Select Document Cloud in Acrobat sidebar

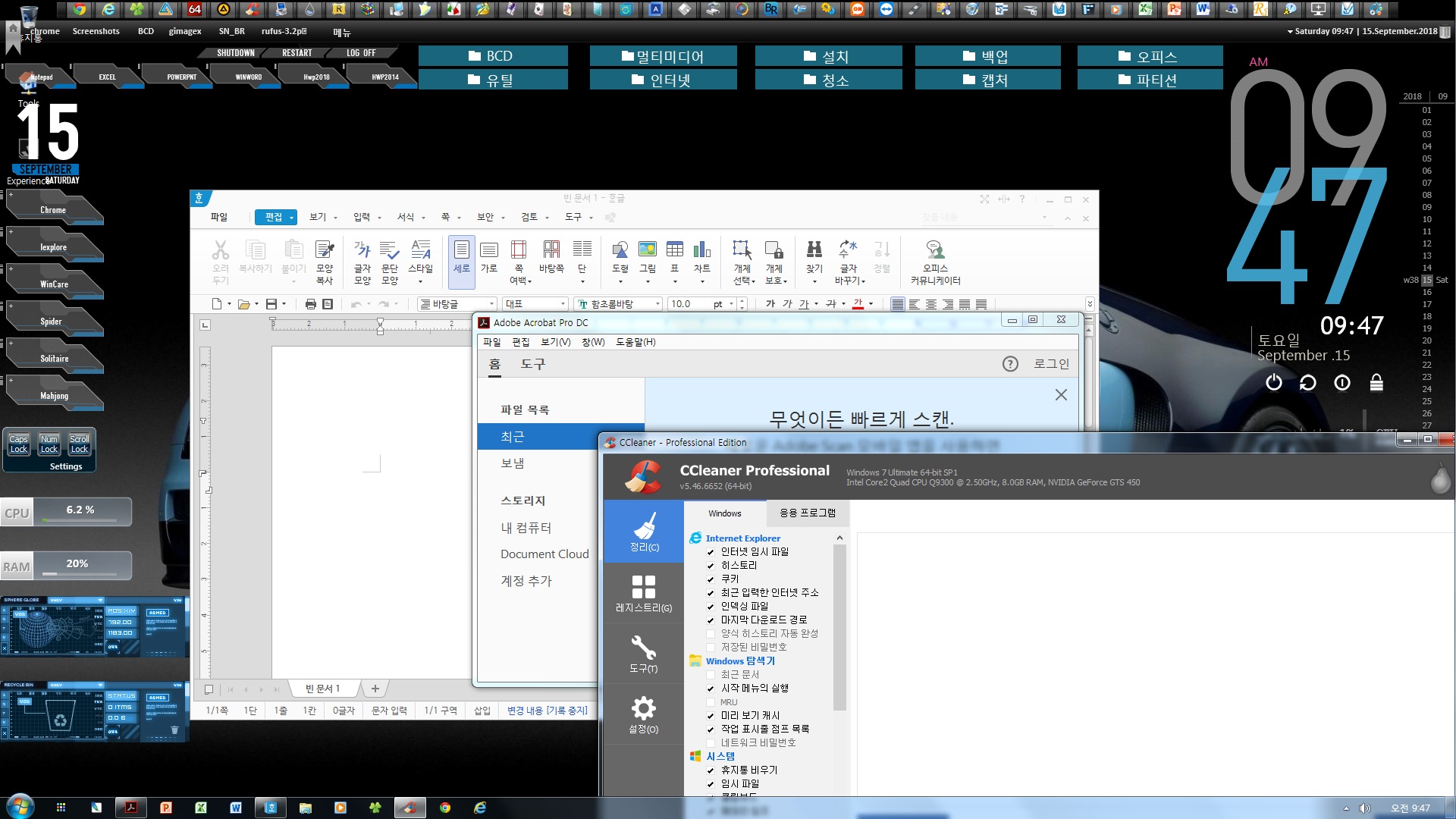coord(544,554)
